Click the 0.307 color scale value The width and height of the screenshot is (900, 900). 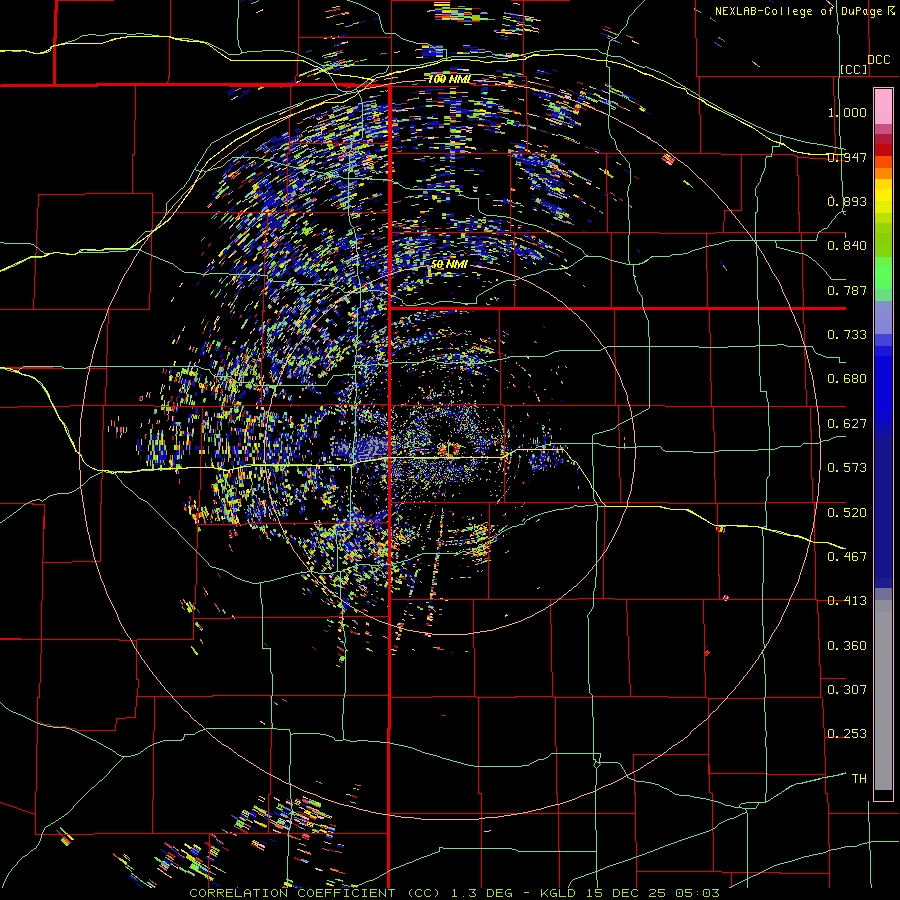pos(847,690)
